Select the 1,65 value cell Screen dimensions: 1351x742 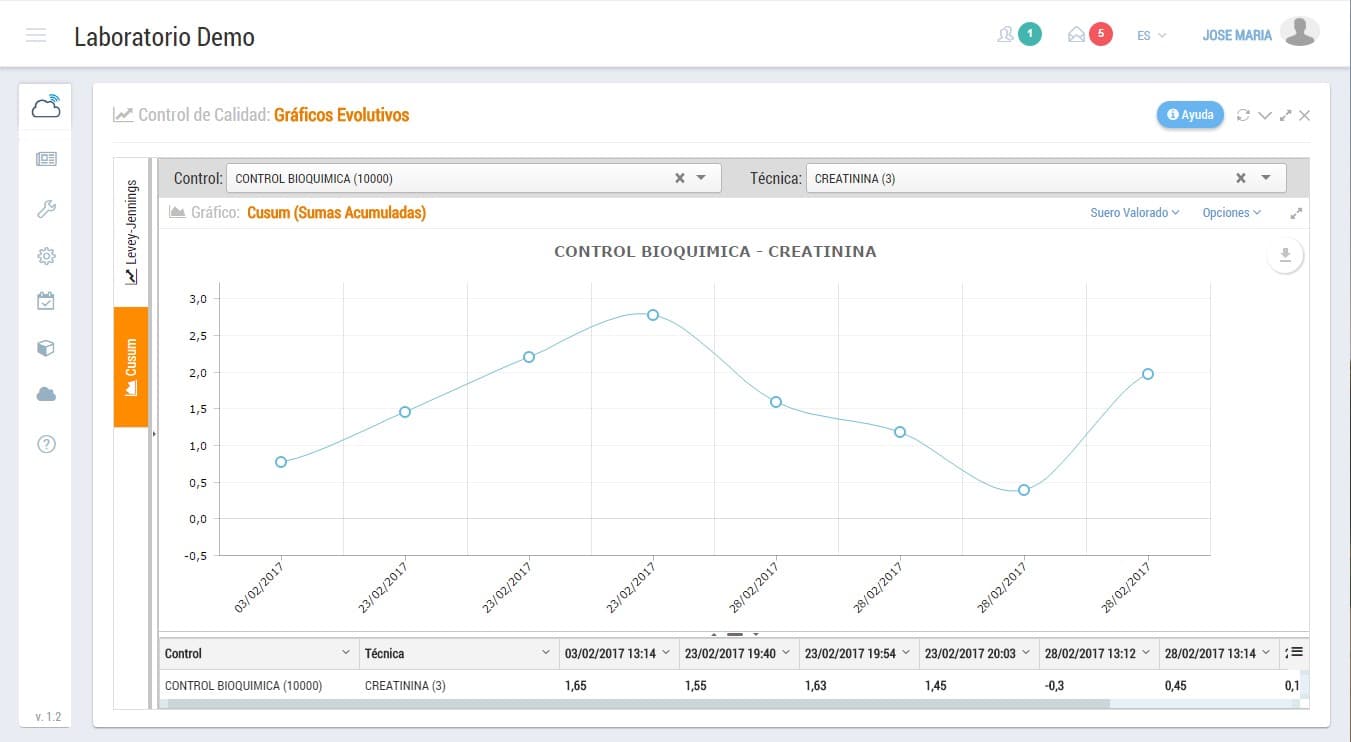[x=619, y=686]
